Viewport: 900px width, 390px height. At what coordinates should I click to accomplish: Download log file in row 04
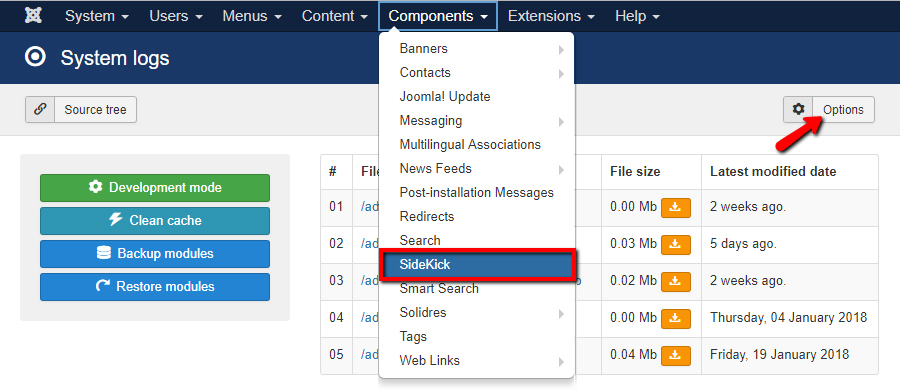click(x=676, y=318)
